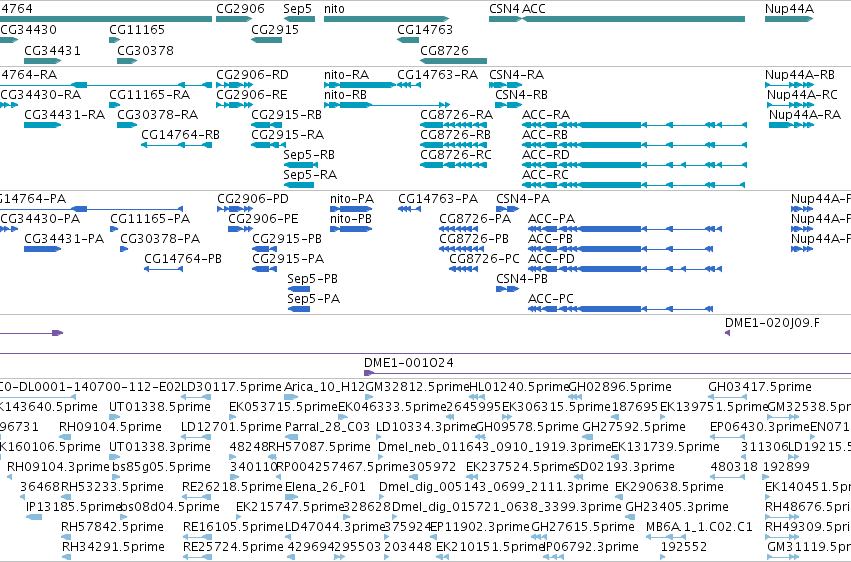Click the HL01240.5prime EST label
Viewport: 851px width, 562px height.
(x=519, y=387)
